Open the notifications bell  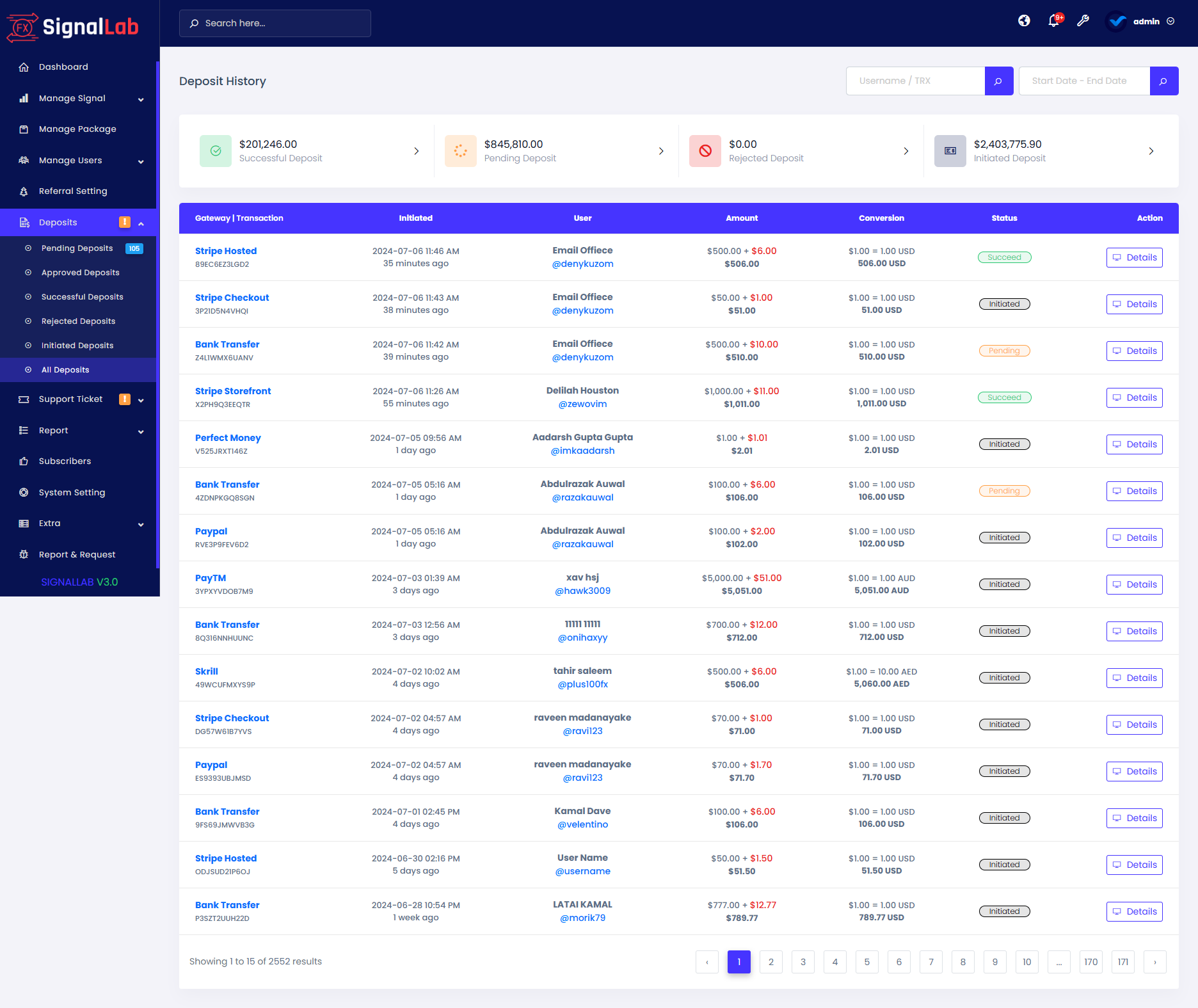[1053, 21]
